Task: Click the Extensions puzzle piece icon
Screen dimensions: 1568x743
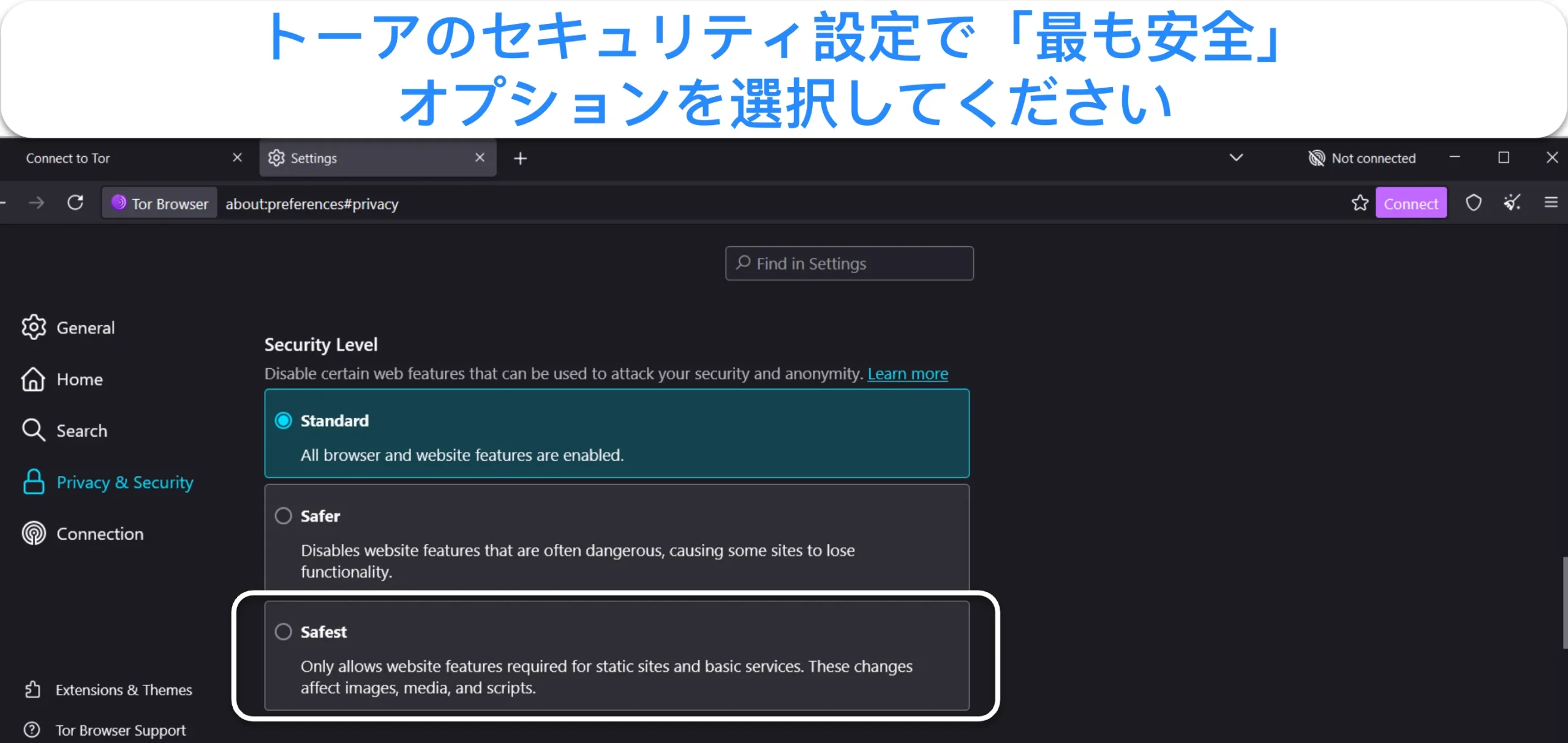Action: [32, 690]
